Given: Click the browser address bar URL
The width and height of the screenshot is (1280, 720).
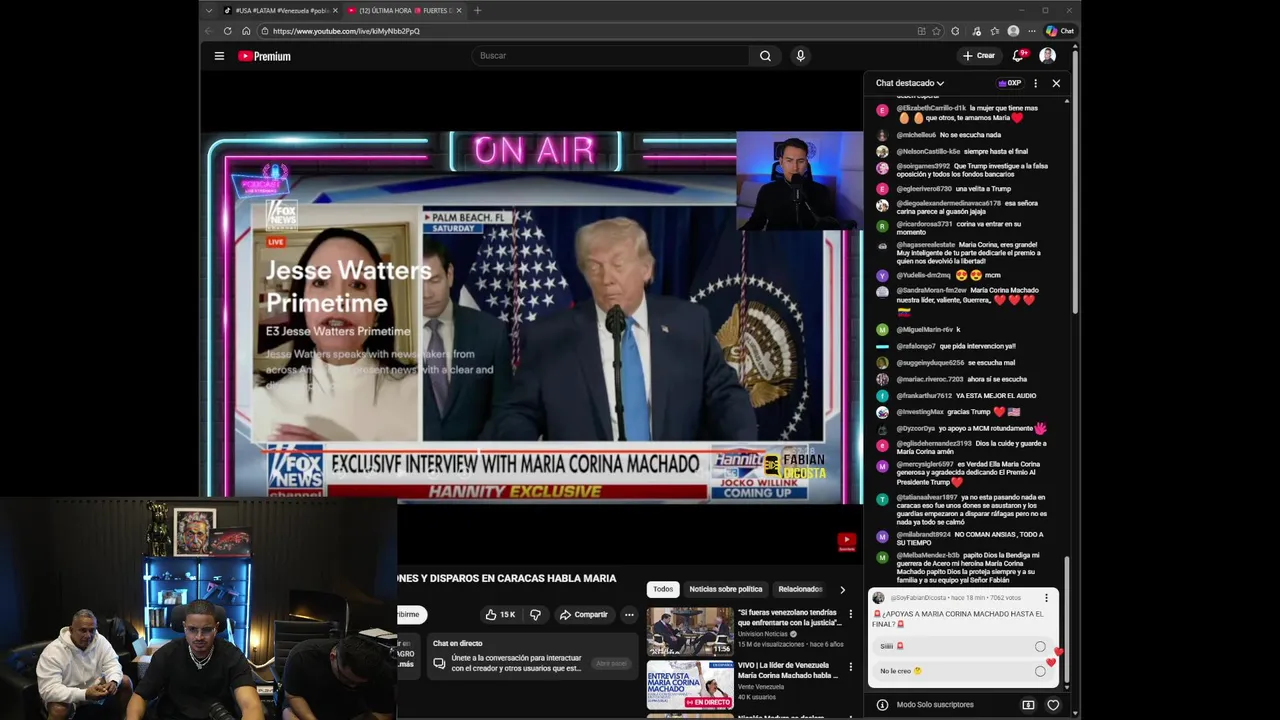Looking at the screenshot, I should [x=346, y=31].
